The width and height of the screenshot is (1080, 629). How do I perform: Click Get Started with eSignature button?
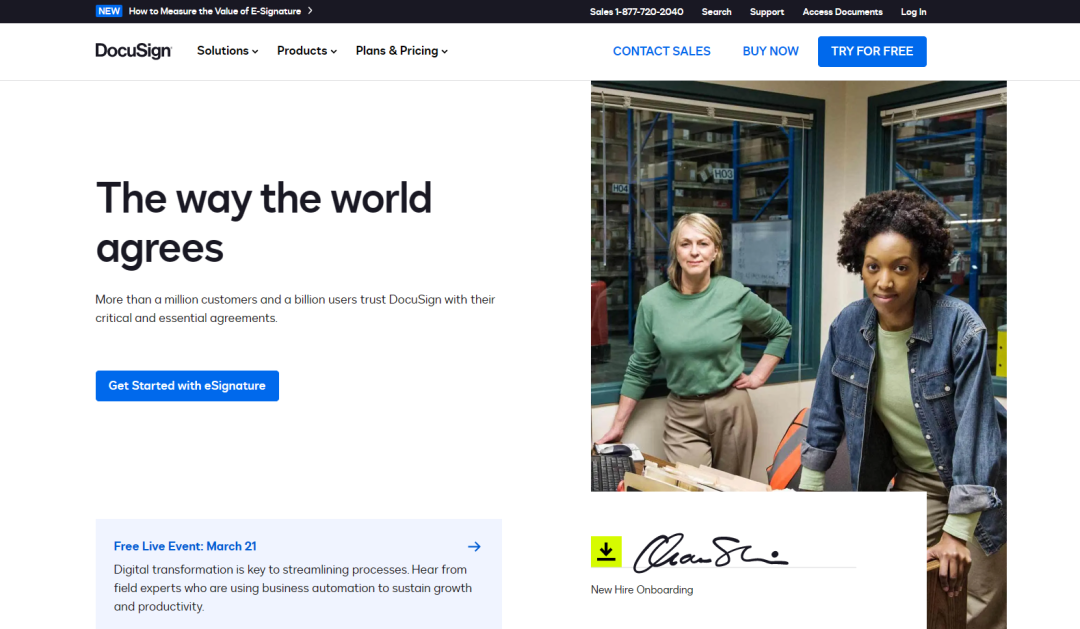point(187,386)
